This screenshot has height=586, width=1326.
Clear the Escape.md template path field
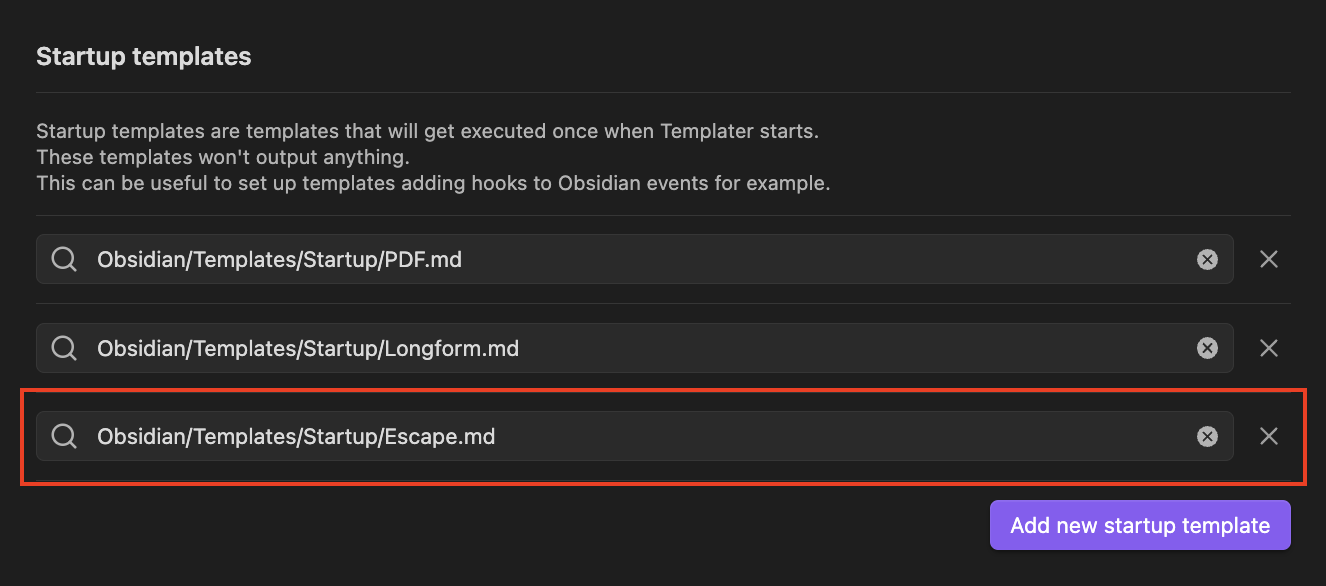[1207, 436]
